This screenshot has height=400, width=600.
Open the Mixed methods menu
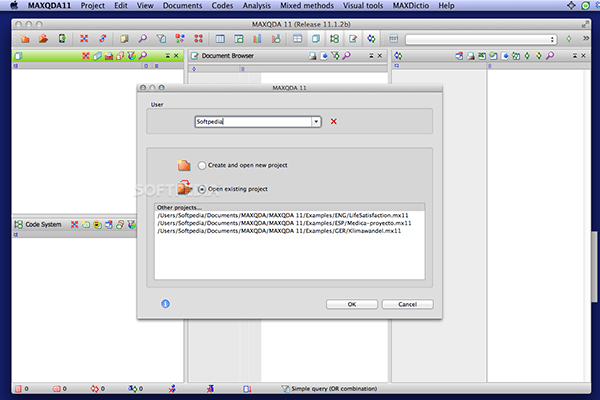[x=307, y=6]
